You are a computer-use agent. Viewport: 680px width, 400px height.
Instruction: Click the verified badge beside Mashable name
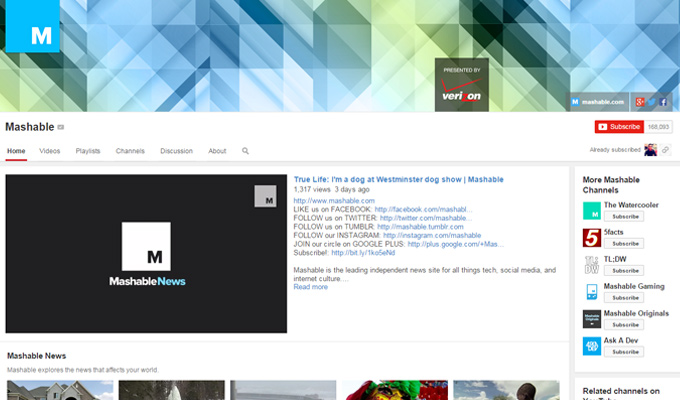pyautogui.click(x=61, y=127)
